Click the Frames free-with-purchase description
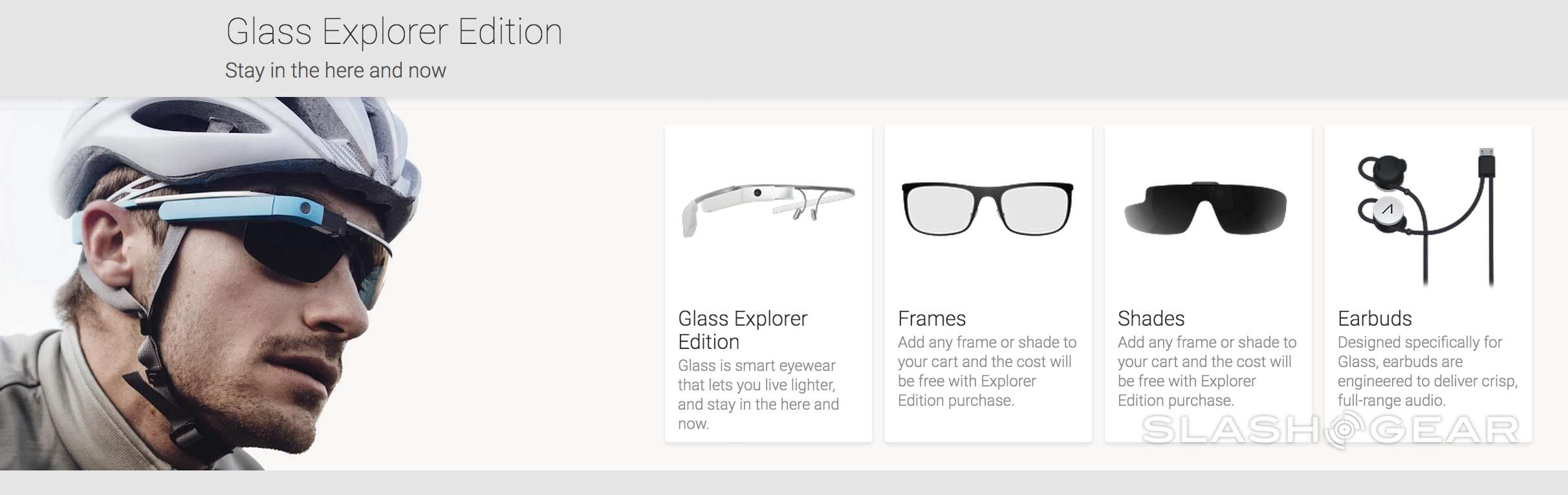Image resolution: width=1568 pixels, height=495 pixels. coord(987,372)
